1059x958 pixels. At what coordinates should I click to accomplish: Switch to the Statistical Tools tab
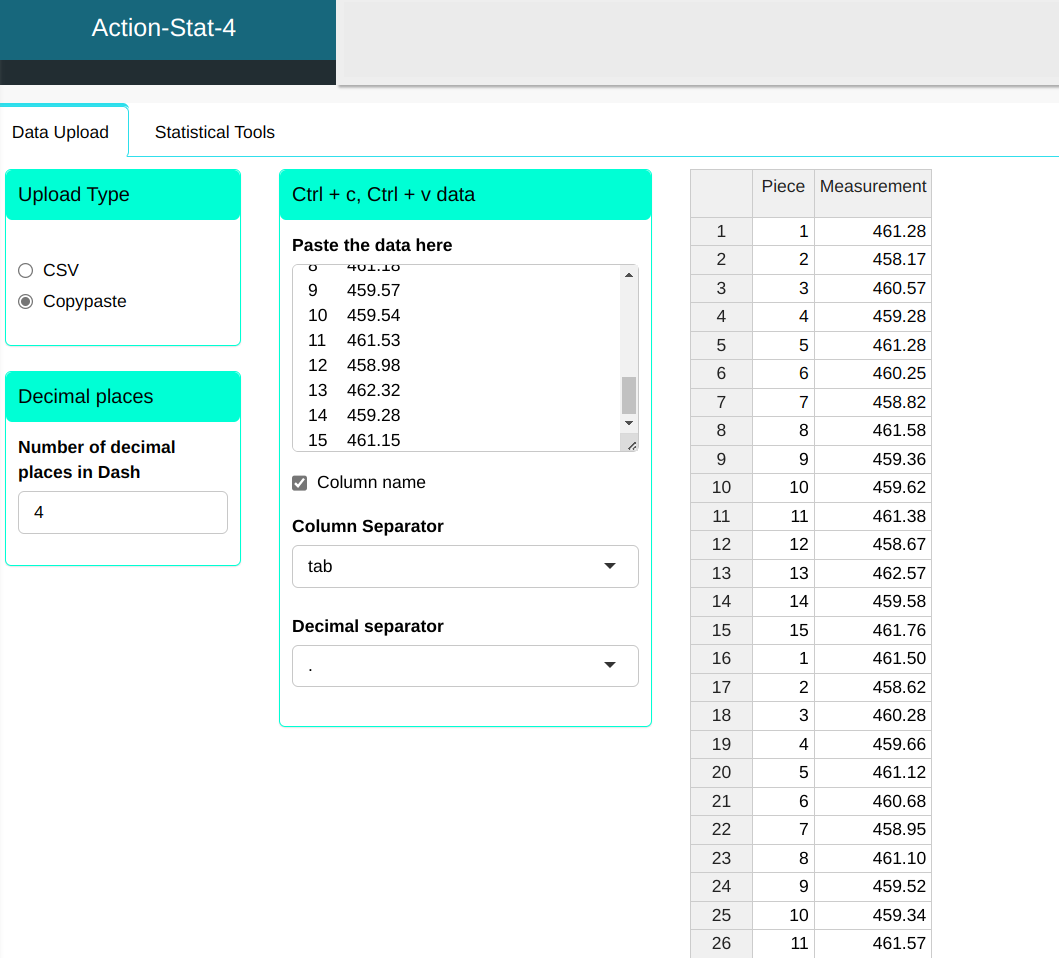(214, 132)
